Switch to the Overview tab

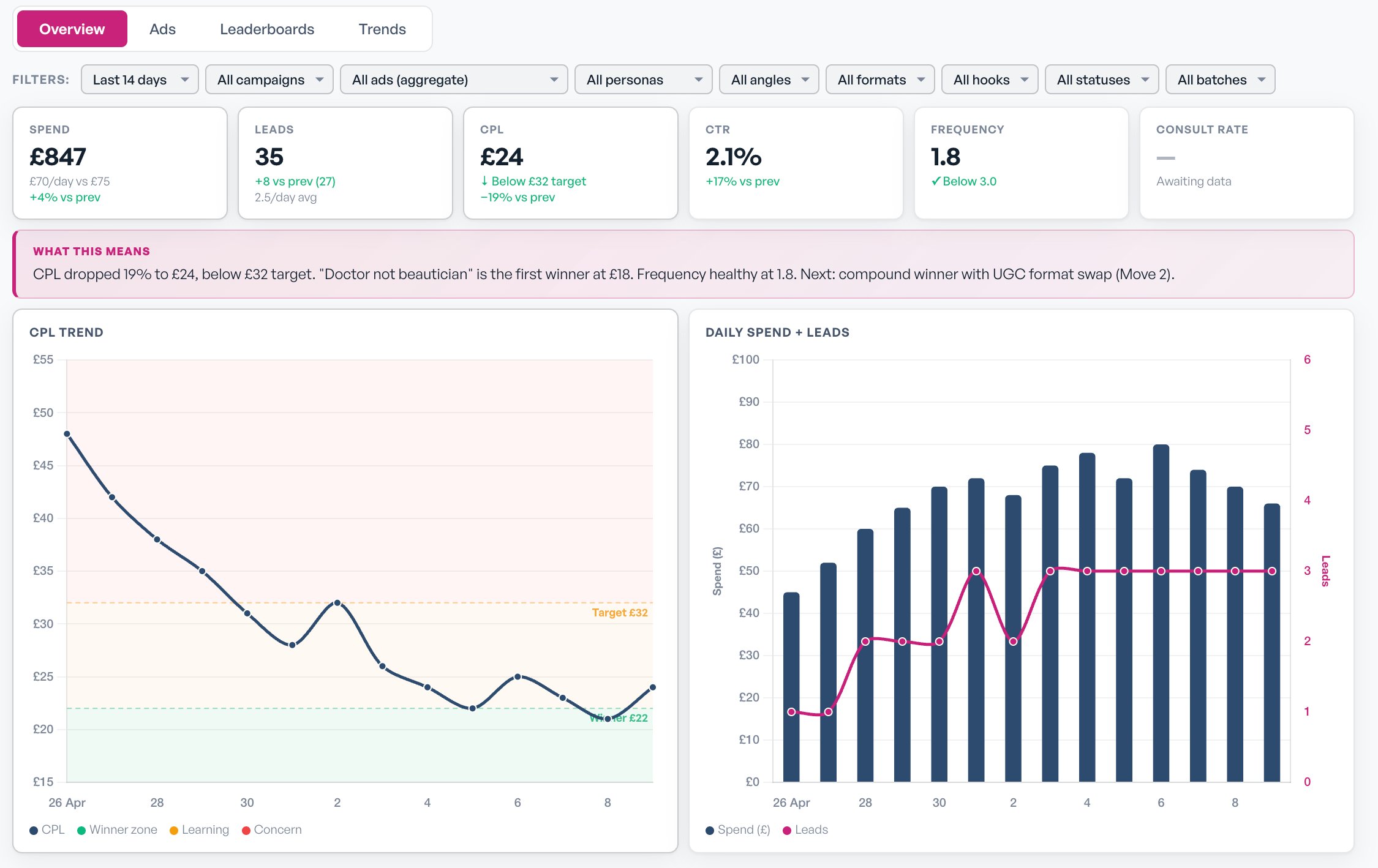[x=72, y=29]
